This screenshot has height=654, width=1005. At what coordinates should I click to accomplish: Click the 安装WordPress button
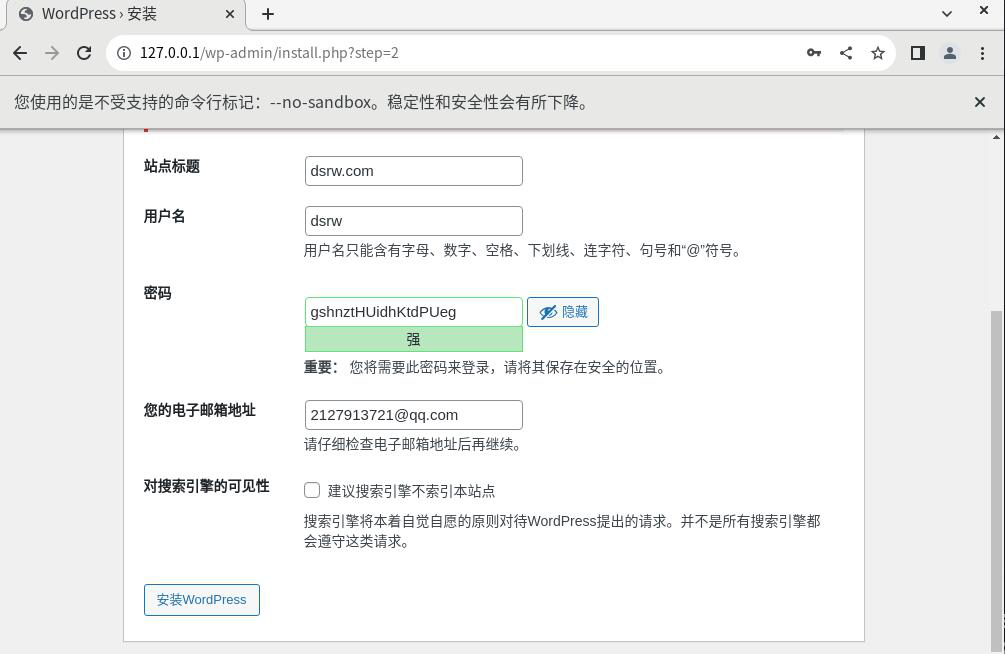pyautogui.click(x=202, y=600)
